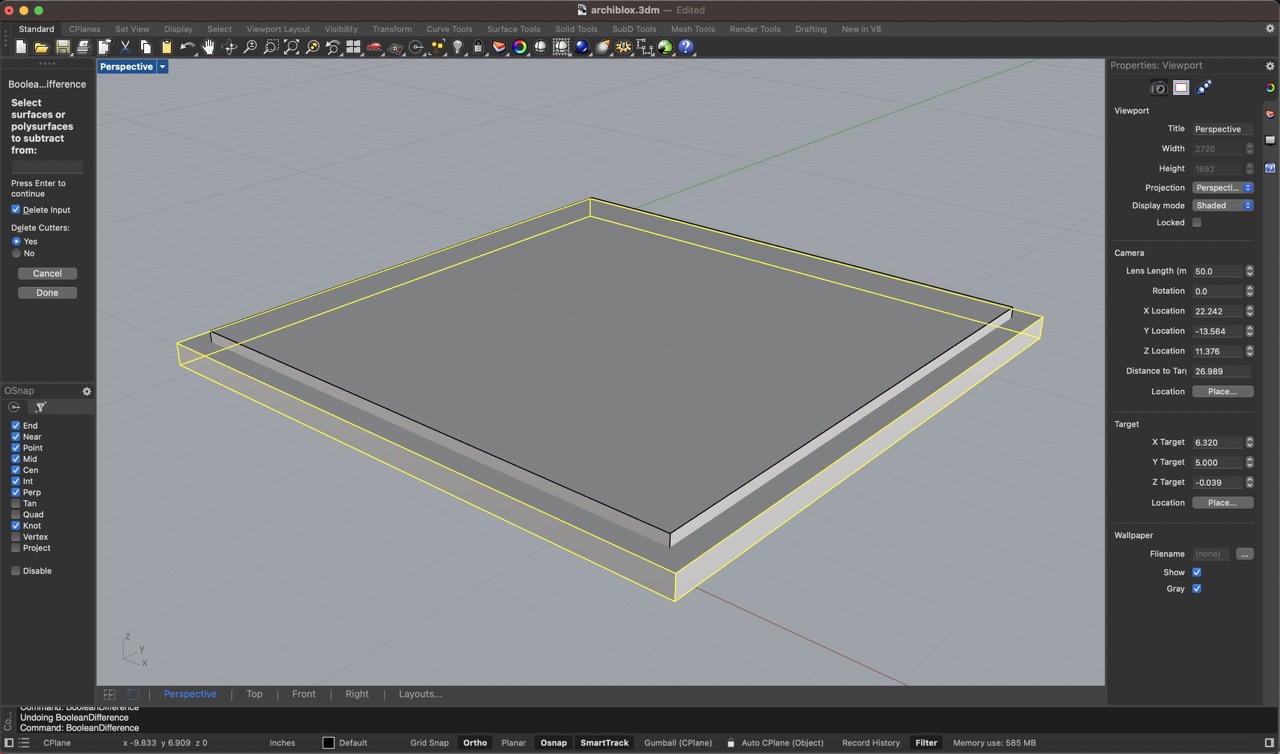Check the Disable osnap checkbox
1280x754 pixels.
16,571
